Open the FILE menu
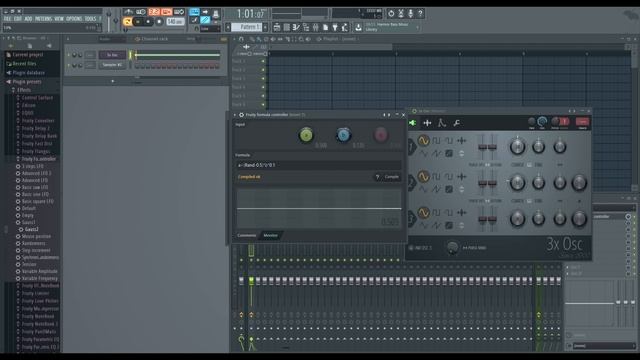Screen dimensions: 640x360 pyautogui.click(x=7, y=19)
